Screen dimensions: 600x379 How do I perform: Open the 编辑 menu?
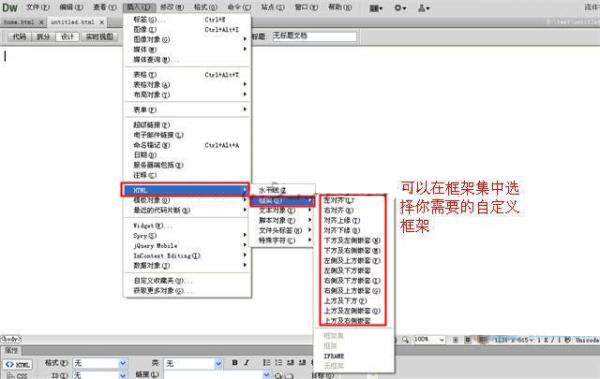pos(71,7)
